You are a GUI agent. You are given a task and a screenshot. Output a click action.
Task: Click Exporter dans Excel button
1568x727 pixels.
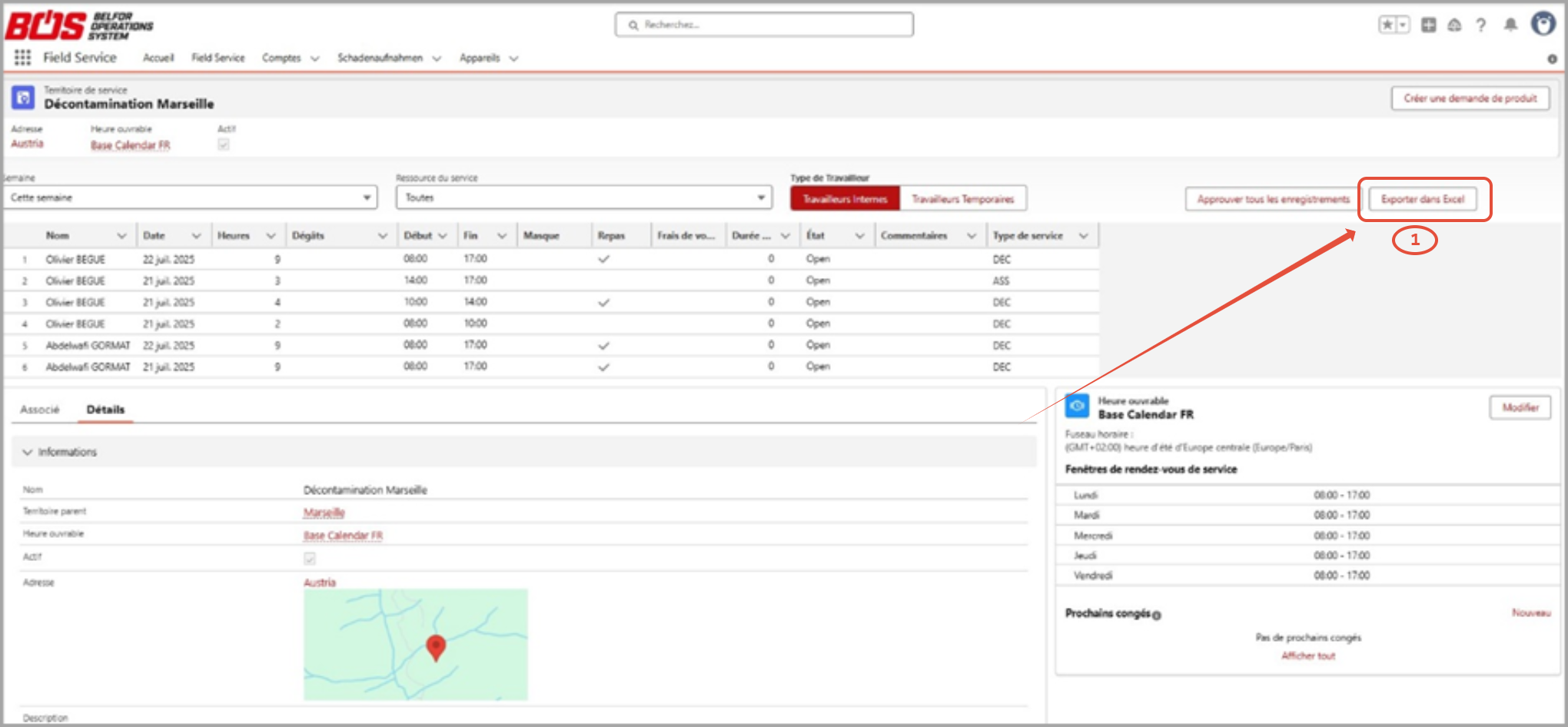(x=1423, y=199)
